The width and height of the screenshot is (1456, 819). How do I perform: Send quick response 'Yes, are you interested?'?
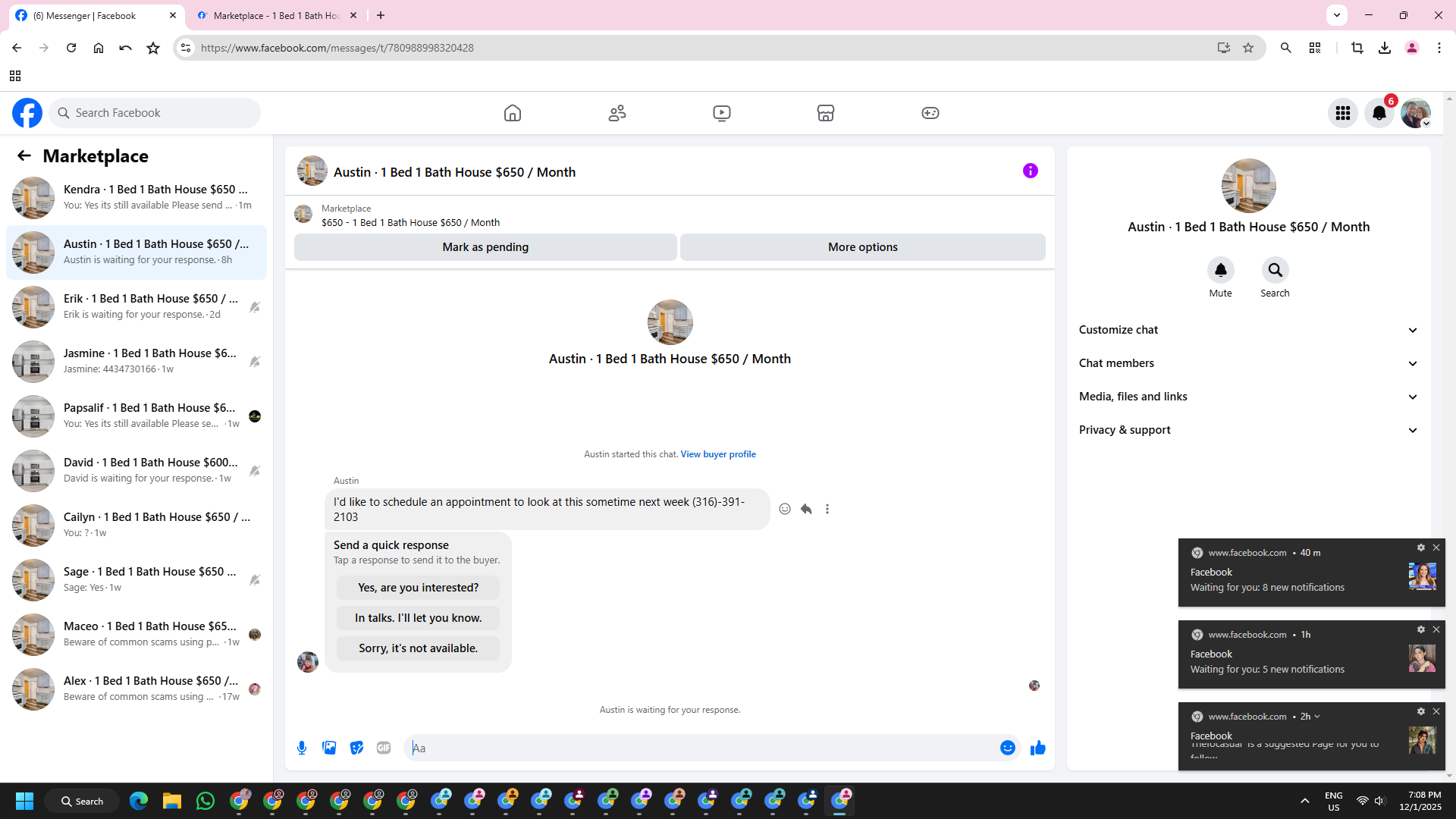[x=418, y=588]
